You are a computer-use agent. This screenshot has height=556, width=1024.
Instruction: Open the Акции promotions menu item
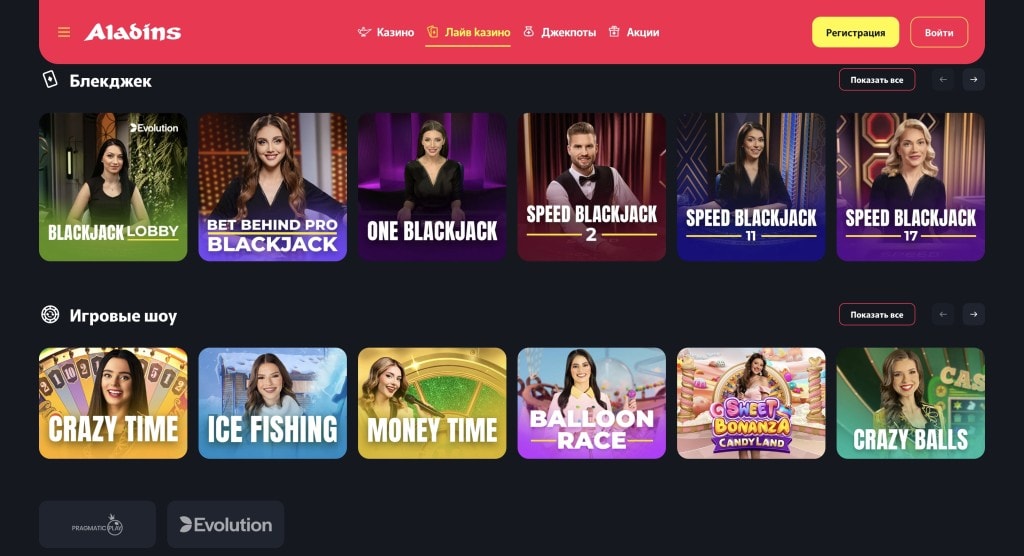[x=634, y=32]
